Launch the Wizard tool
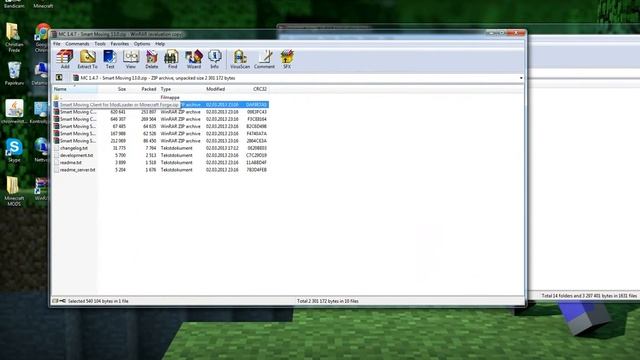Screen dimensions: 640x360 193,59
